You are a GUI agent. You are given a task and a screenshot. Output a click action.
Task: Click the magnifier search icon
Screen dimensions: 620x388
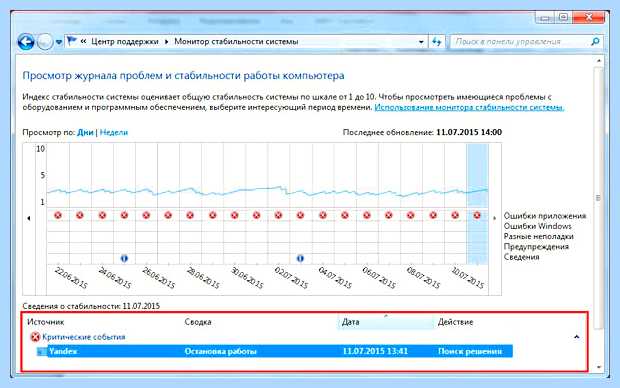[595, 42]
